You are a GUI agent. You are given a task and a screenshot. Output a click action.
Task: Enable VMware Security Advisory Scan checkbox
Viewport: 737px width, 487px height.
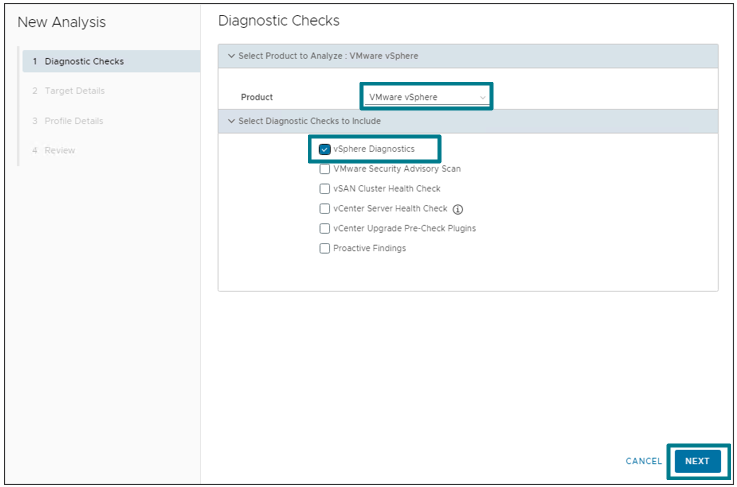pyautogui.click(x=325, y=169)
